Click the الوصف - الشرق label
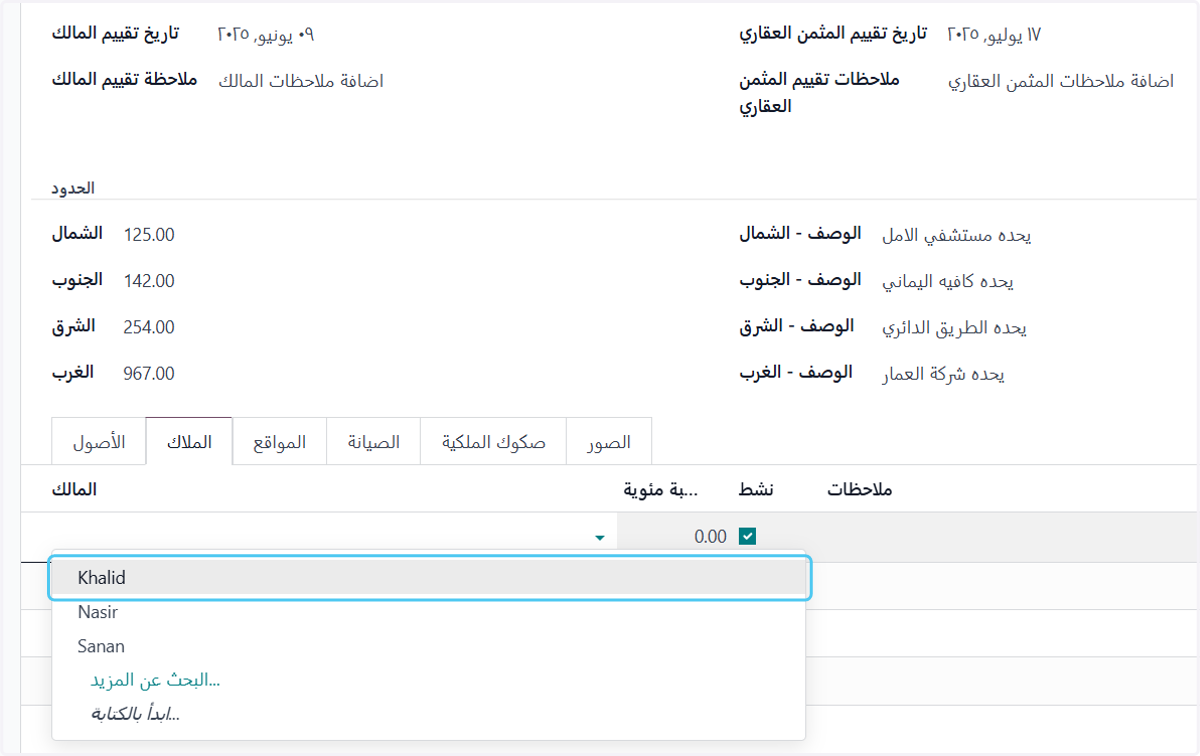This screenshot has height=756, width=1200. coord(797,326)
